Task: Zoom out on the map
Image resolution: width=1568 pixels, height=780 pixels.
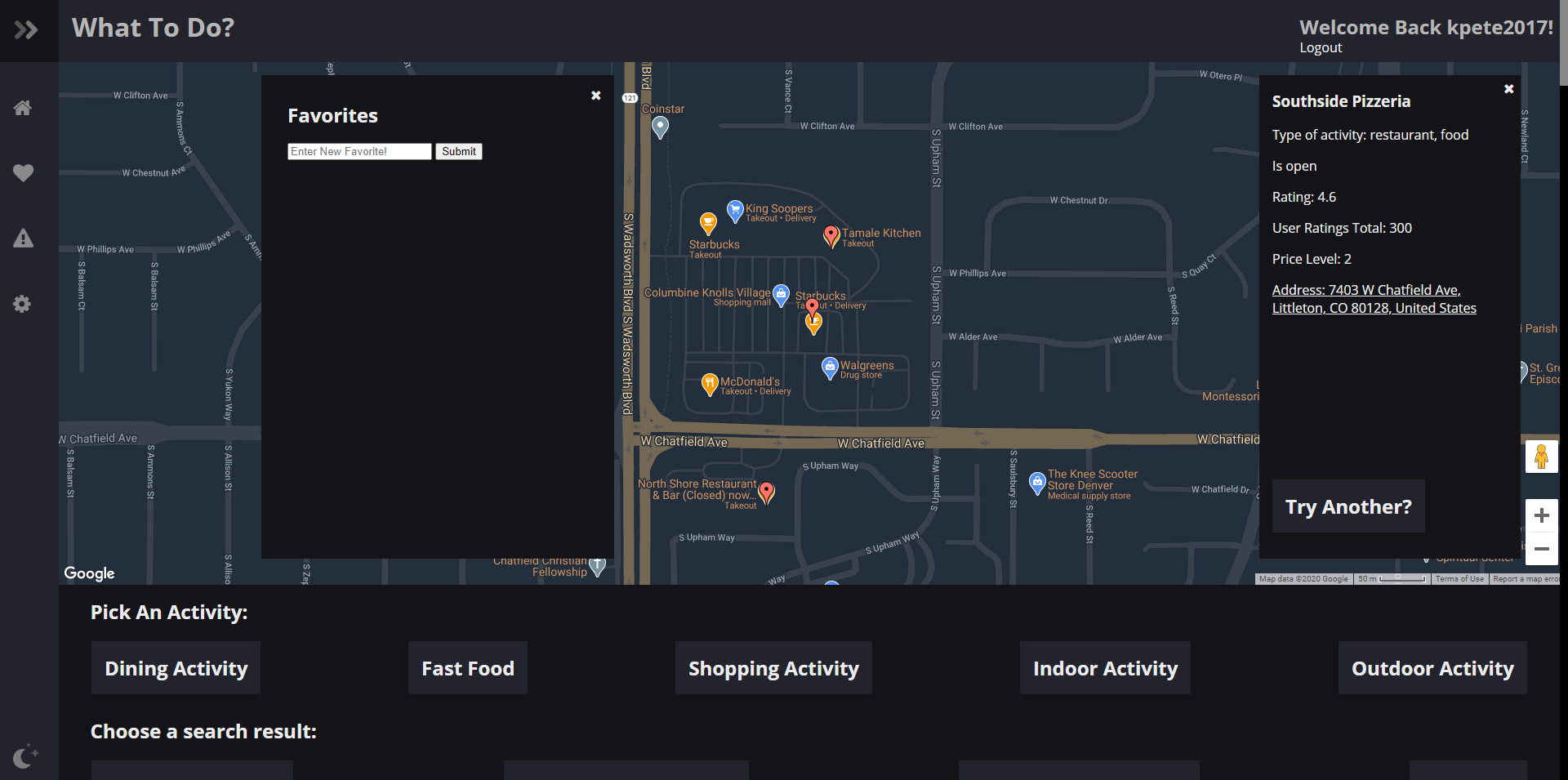Action: point(1542,549)
